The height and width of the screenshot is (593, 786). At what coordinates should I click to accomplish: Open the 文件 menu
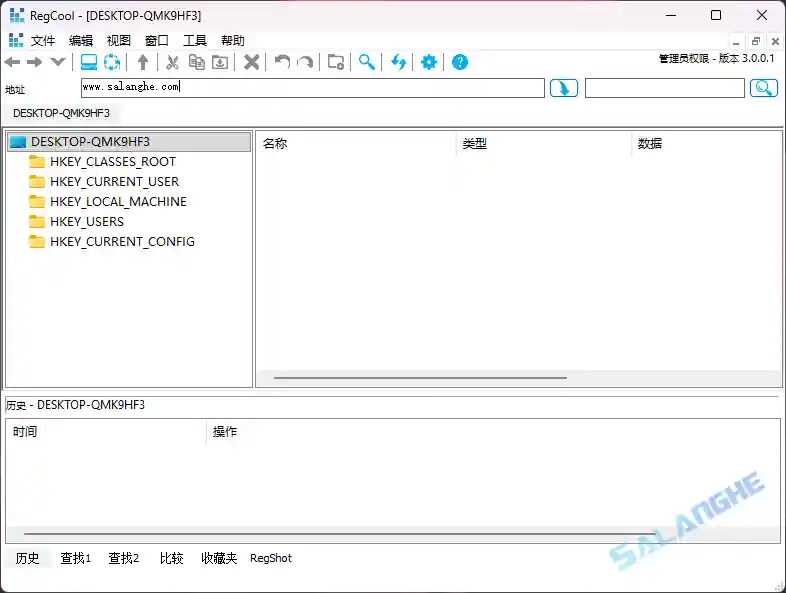pos(43,40)
